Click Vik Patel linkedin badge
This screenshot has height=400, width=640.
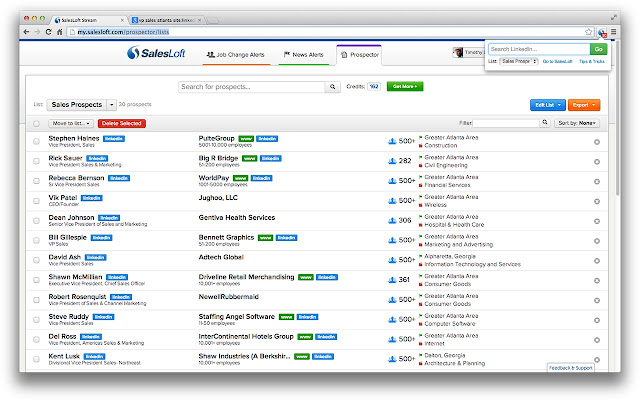pyautogui.click(x=91, y=198)
